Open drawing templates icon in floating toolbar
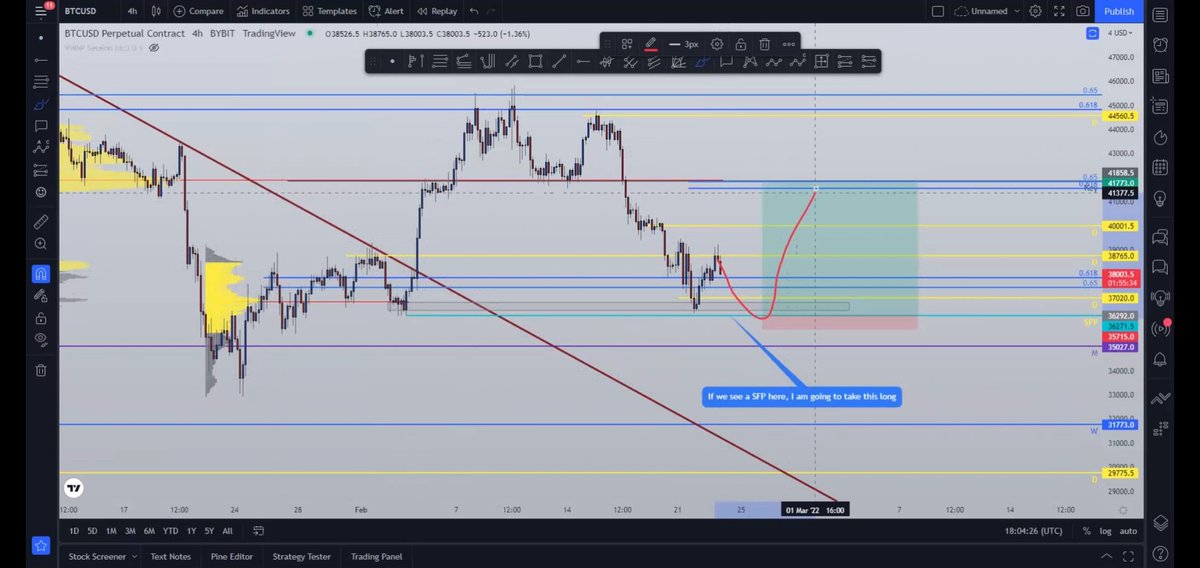This screenshot has width=1200, height=568. [627, 44]
